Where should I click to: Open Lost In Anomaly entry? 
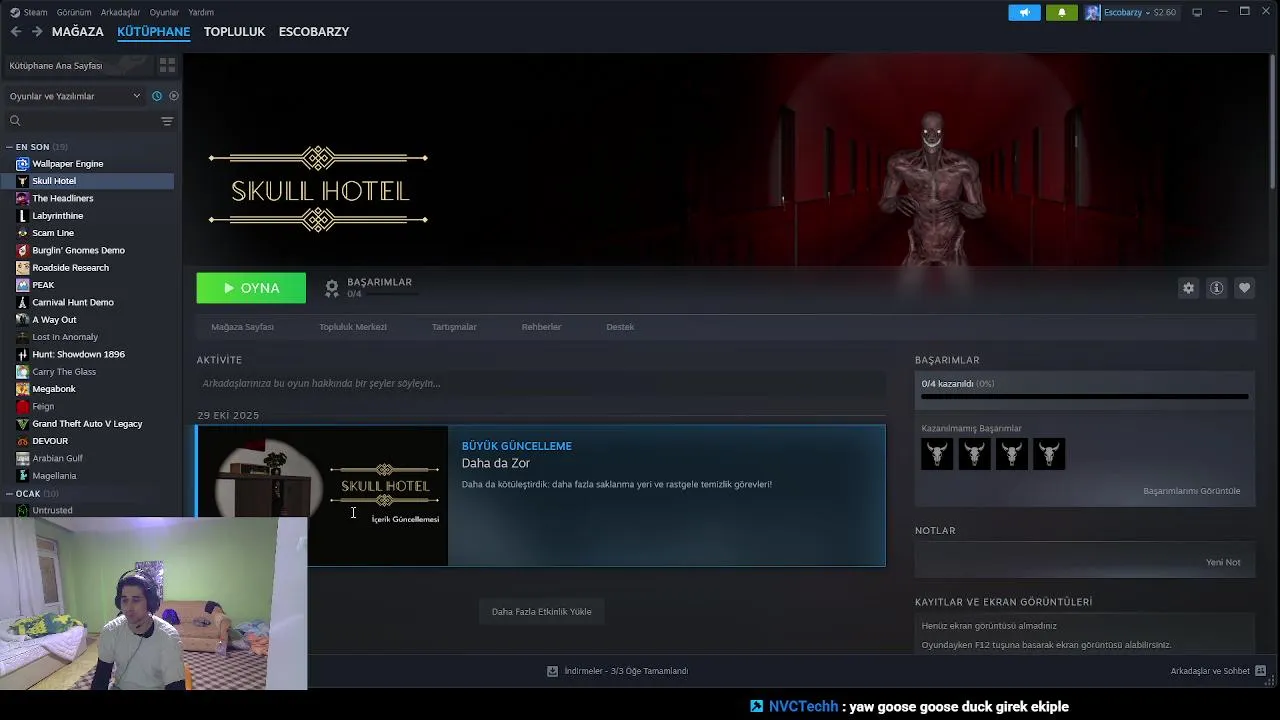point(65,337)
